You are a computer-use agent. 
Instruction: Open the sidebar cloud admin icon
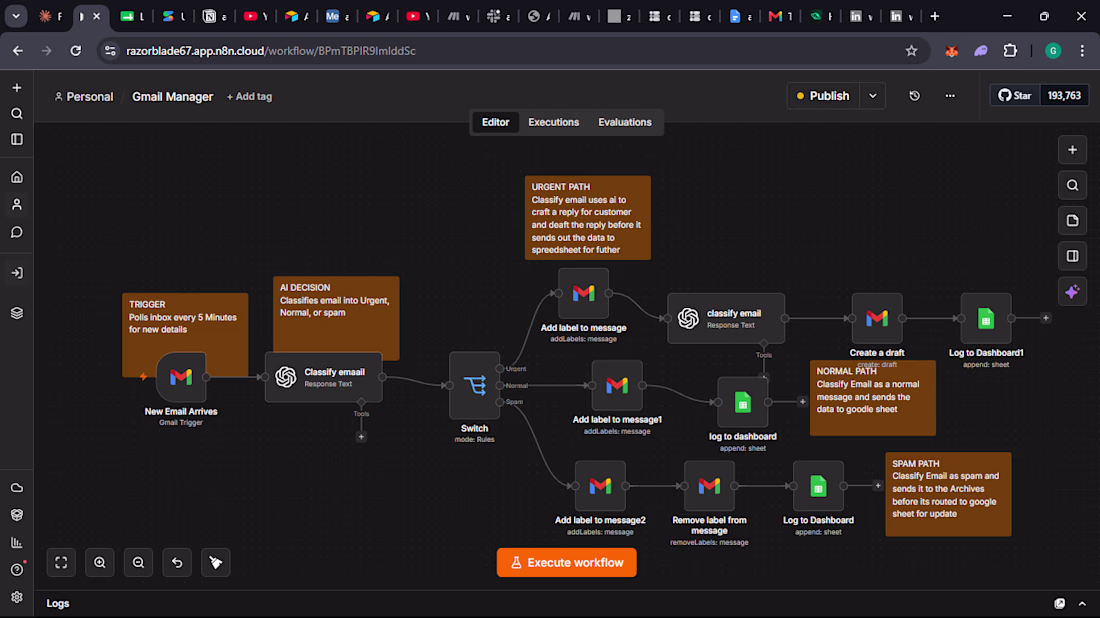17,488
